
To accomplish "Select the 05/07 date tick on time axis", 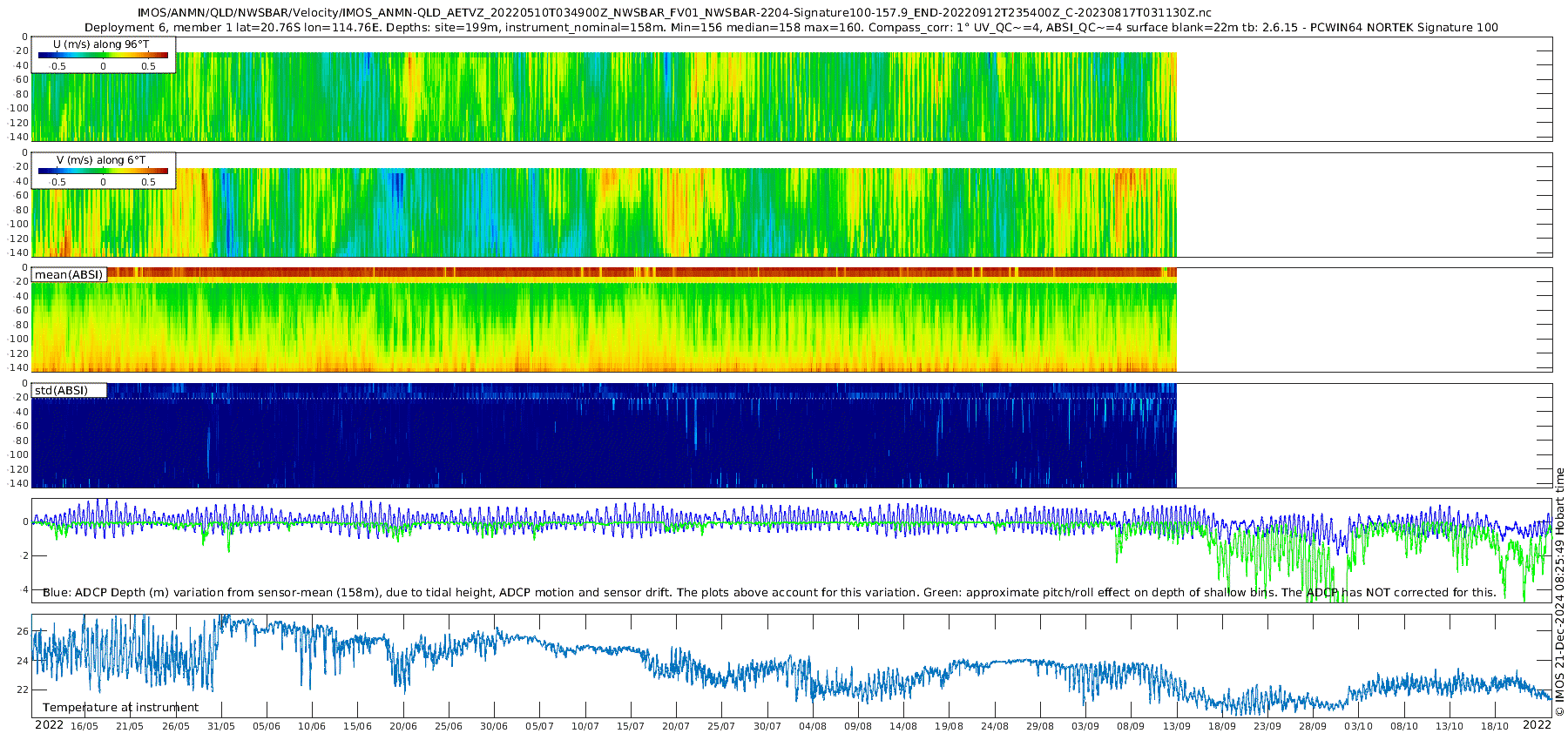I will 539,726.
